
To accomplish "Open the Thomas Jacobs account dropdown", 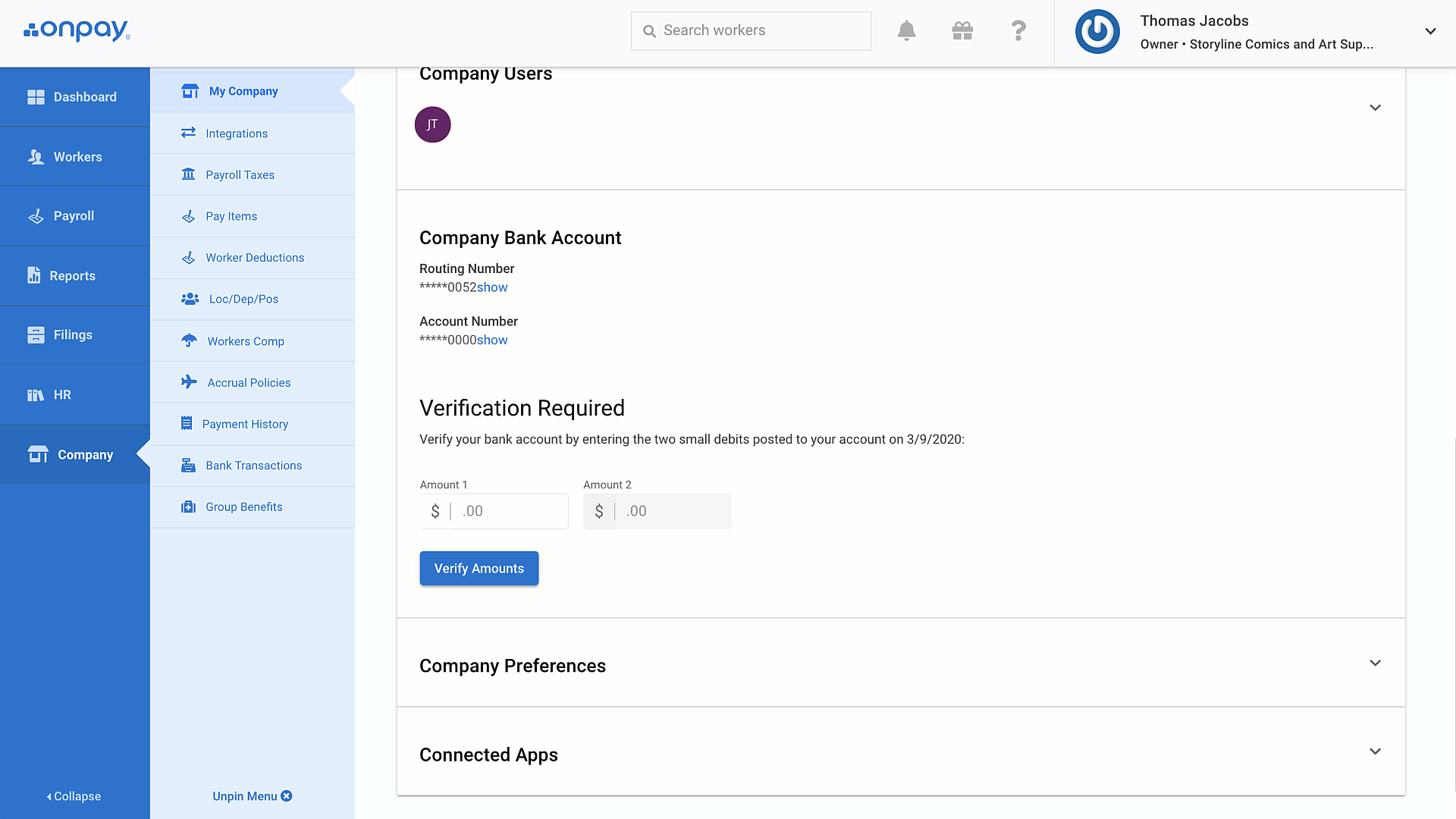I will point(1430,32).
